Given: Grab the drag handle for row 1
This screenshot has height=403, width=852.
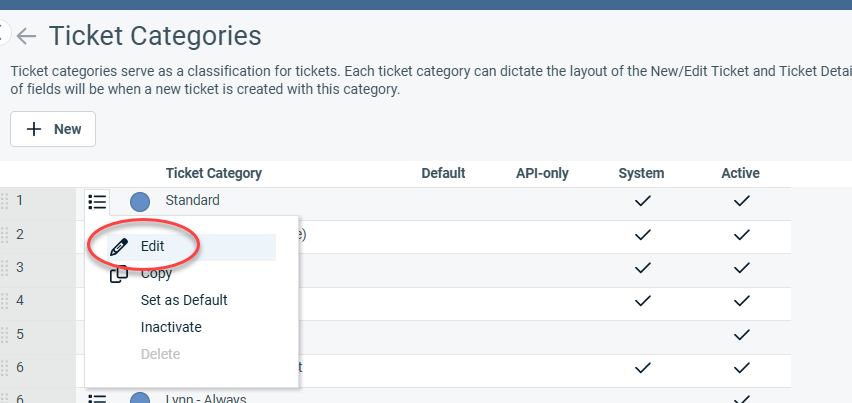Looking at the screenshot, I should [x=5, y=201].
